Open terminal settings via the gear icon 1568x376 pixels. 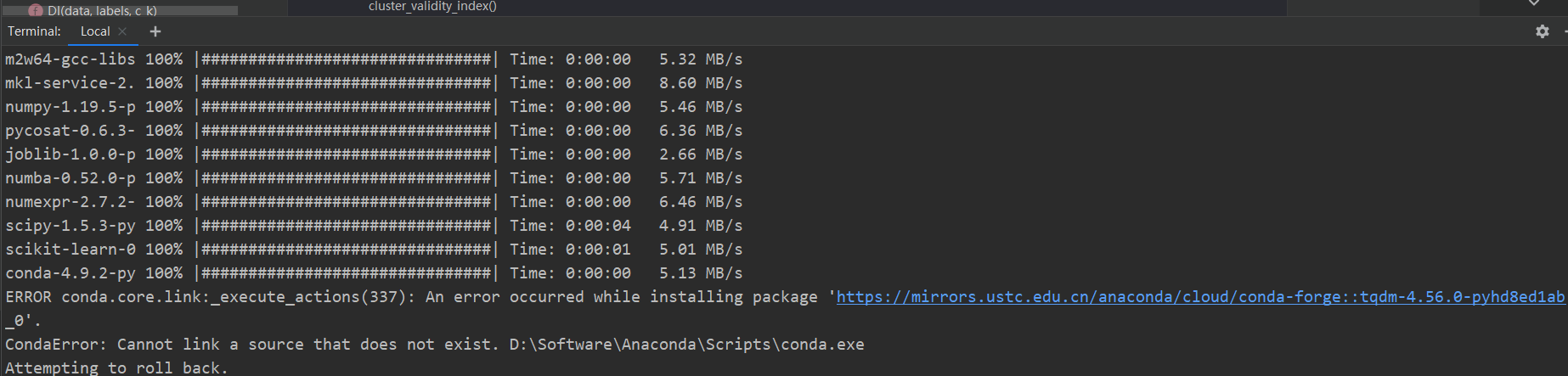pos(1543,31)
